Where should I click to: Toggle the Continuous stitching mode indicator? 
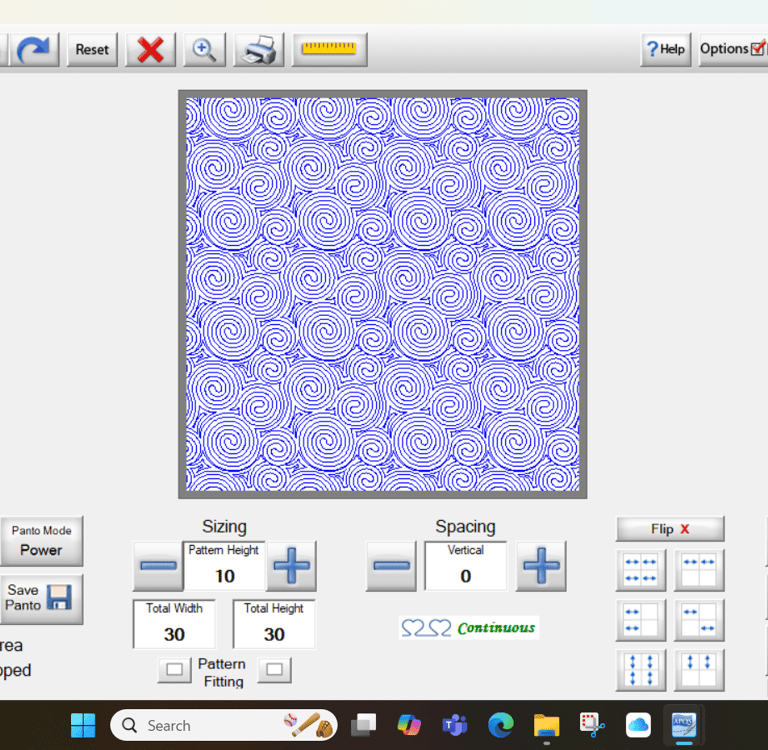pos(469,628)
